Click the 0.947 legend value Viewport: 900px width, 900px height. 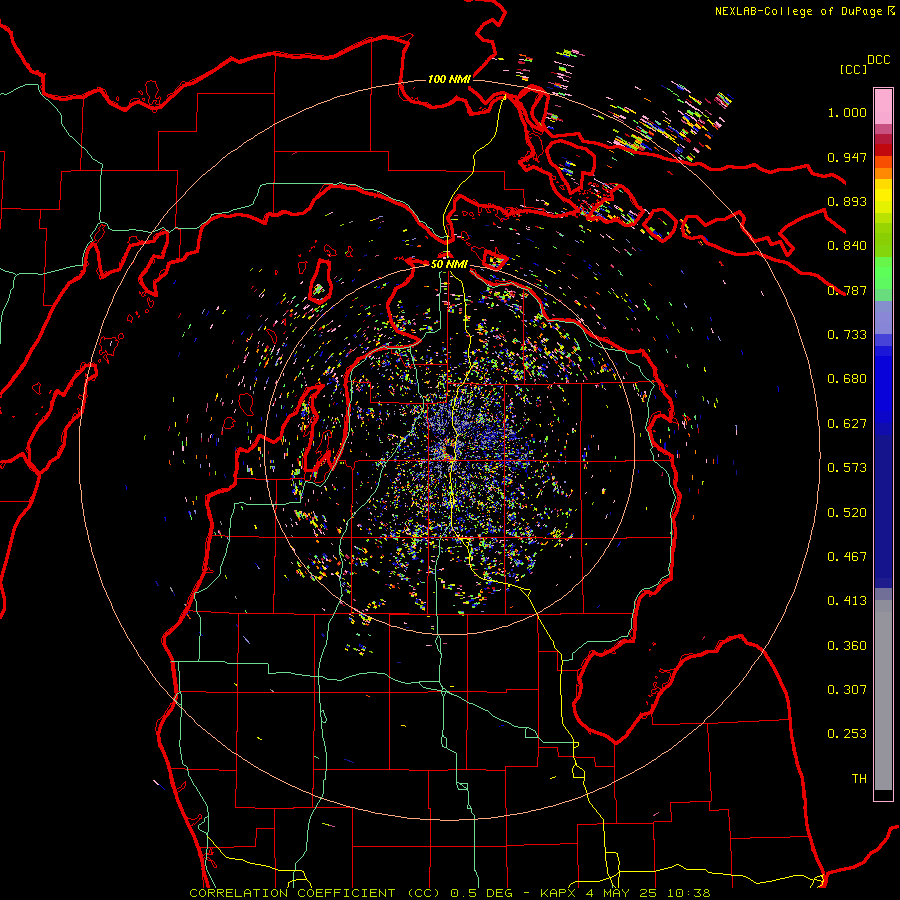pos(847,157)
